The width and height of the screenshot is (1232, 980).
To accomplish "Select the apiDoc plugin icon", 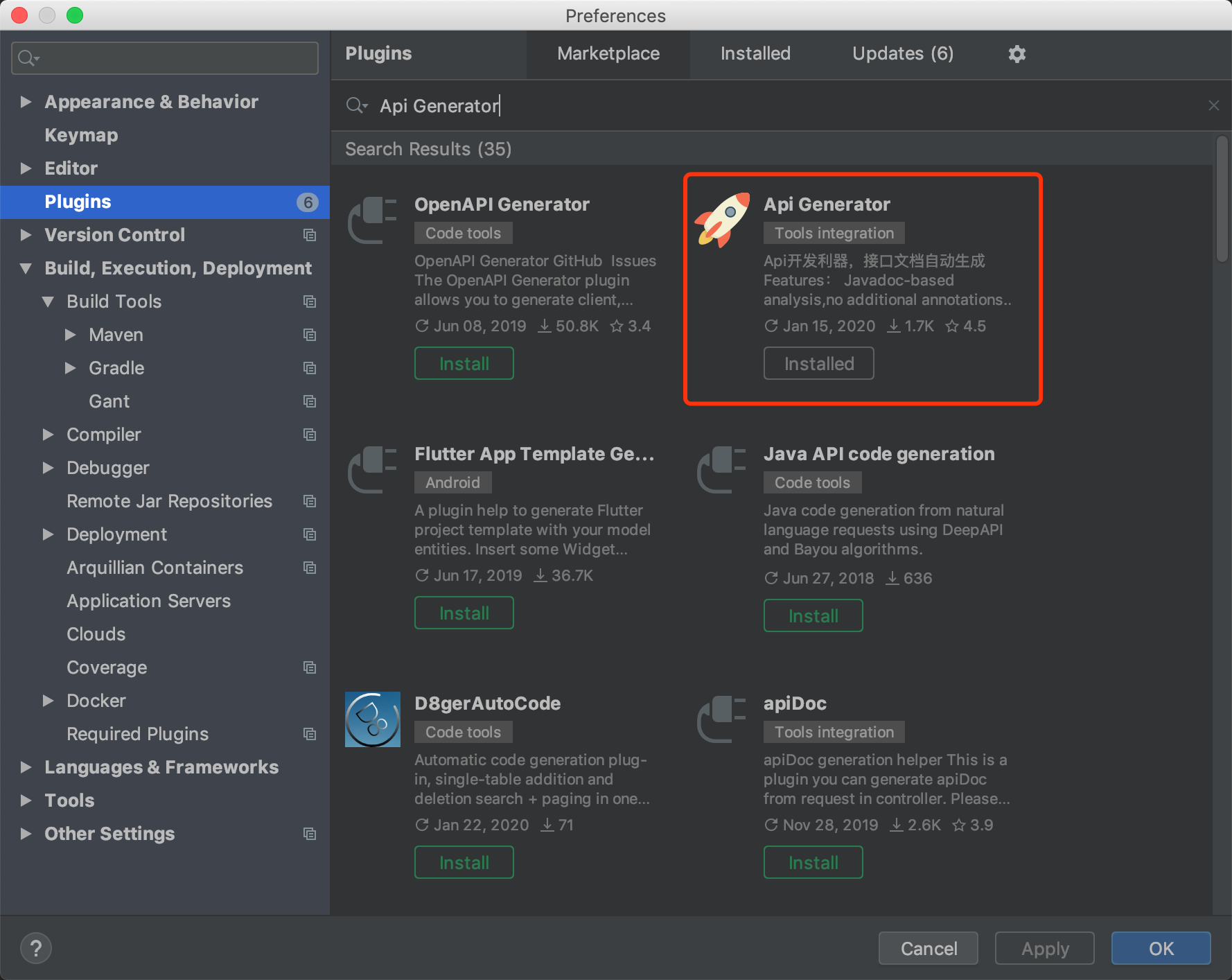I will point(722,719).
